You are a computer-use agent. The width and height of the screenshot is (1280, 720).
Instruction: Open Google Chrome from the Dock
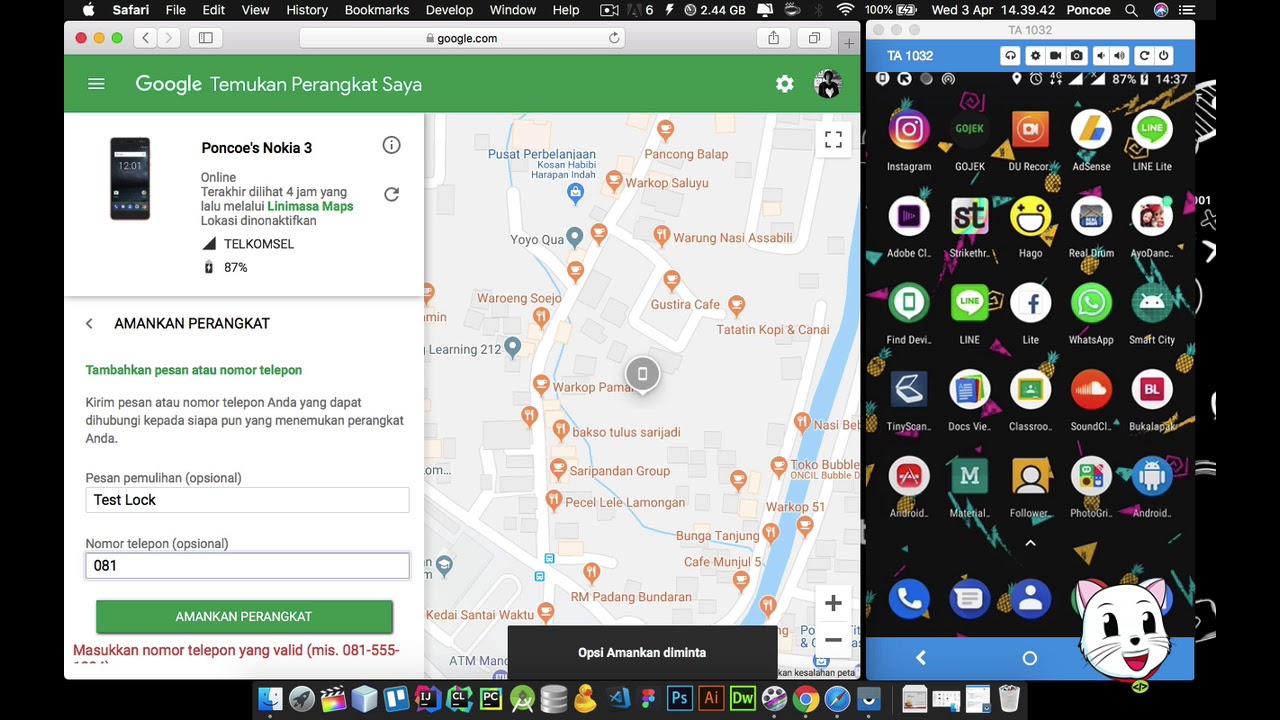[805, 698]
